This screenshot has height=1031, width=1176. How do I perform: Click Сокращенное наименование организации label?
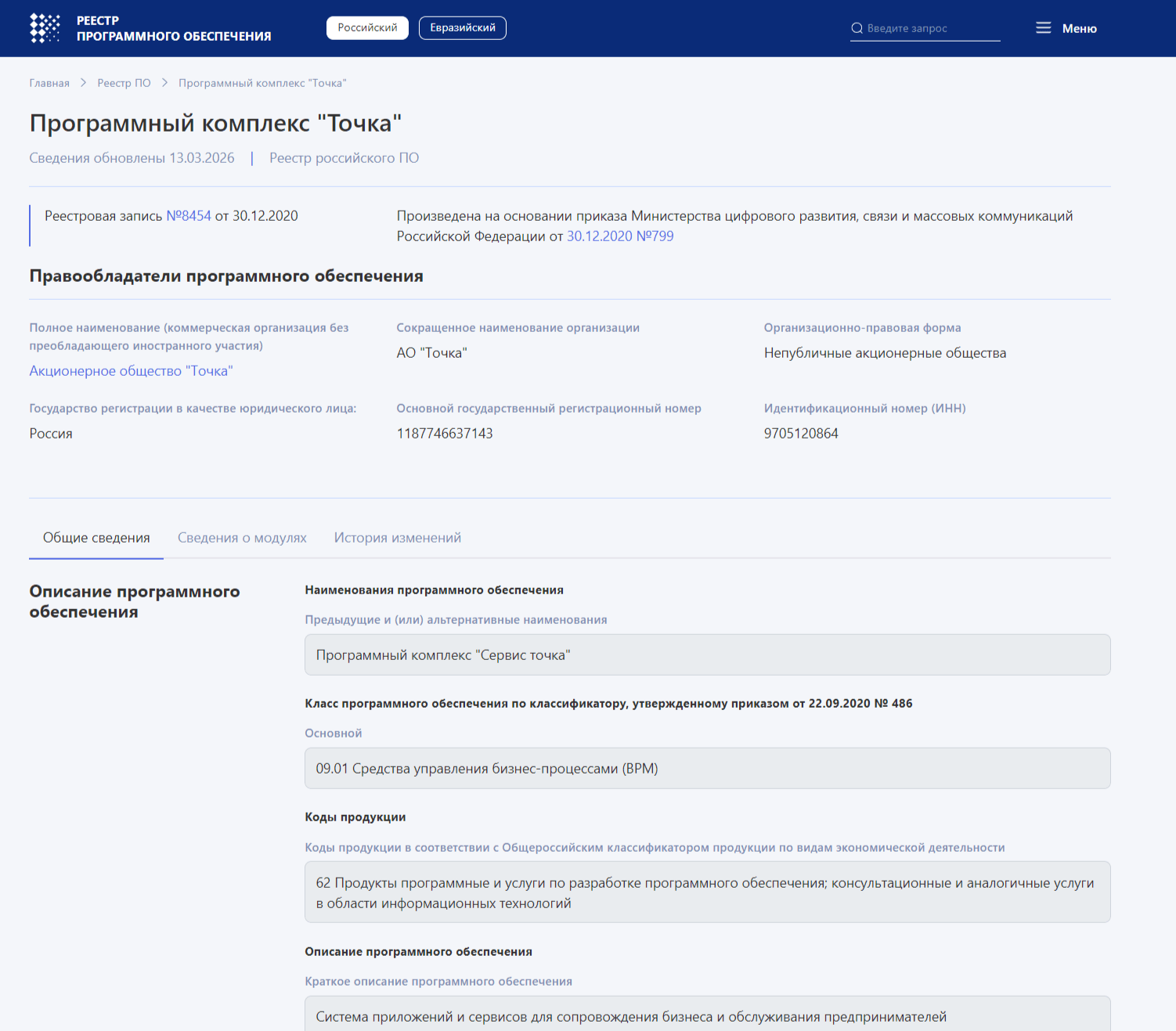(x=518, y=328)
